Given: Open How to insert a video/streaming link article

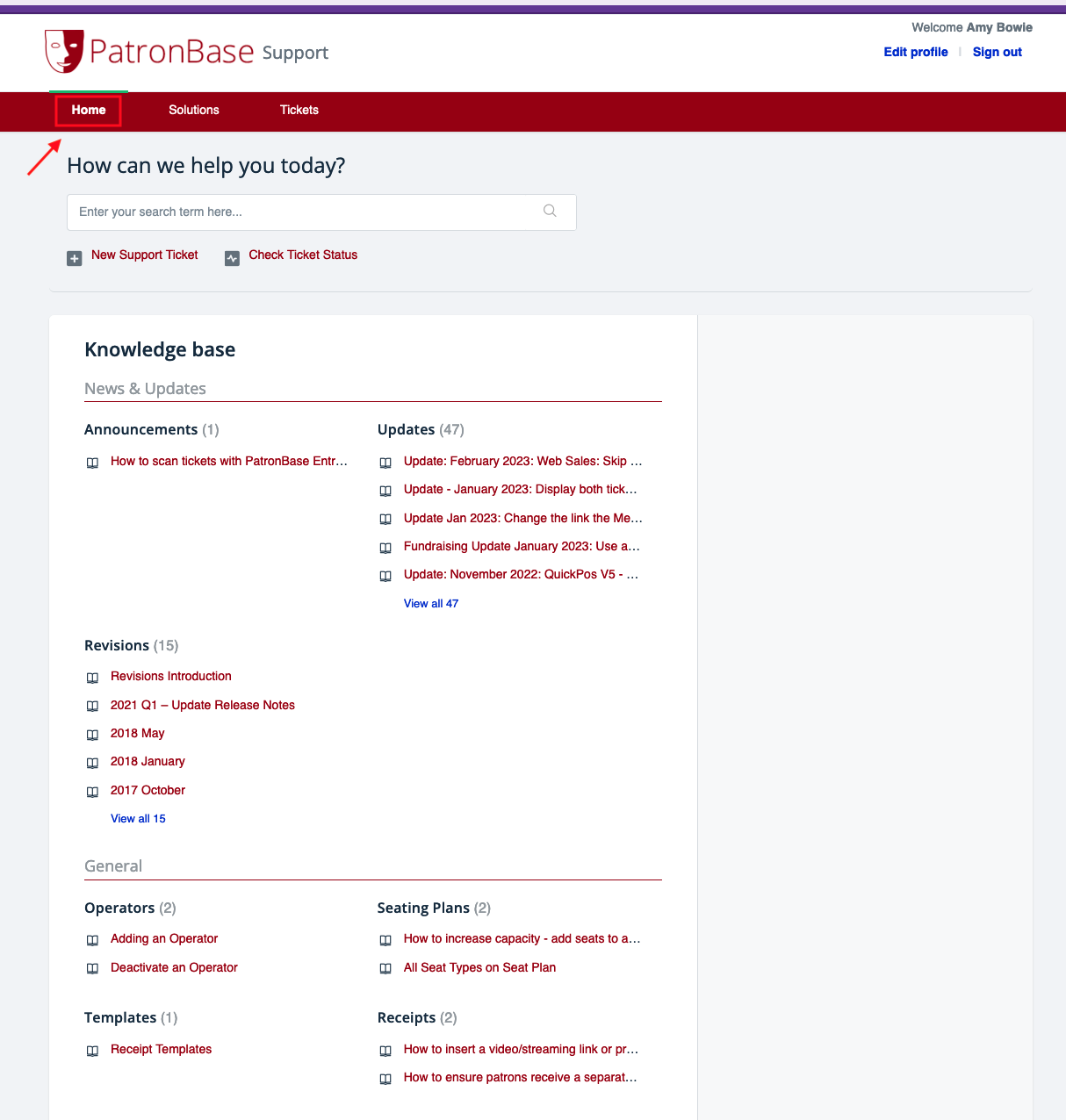Looking at the screenshot, I should coord(522,1049).
